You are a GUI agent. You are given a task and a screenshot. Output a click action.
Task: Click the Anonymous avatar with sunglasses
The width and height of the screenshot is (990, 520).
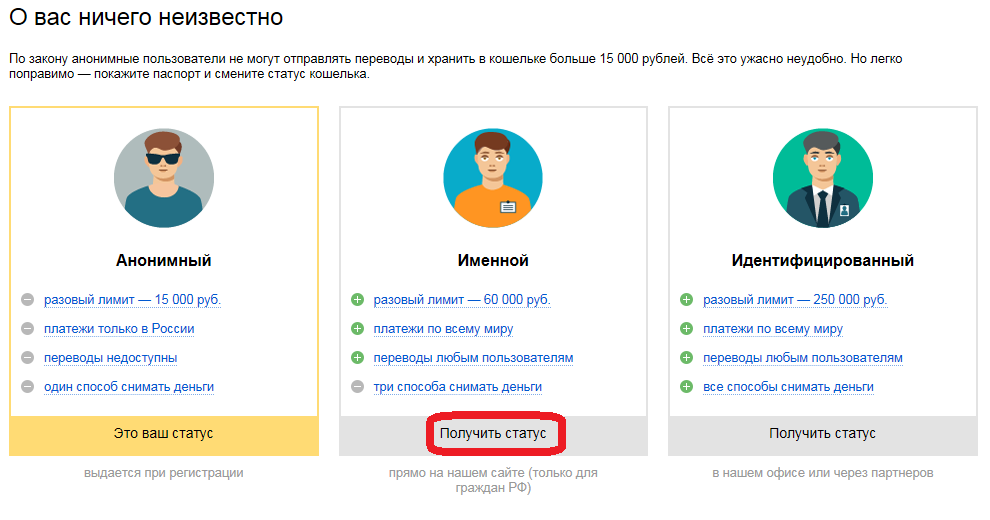(163, 178)
